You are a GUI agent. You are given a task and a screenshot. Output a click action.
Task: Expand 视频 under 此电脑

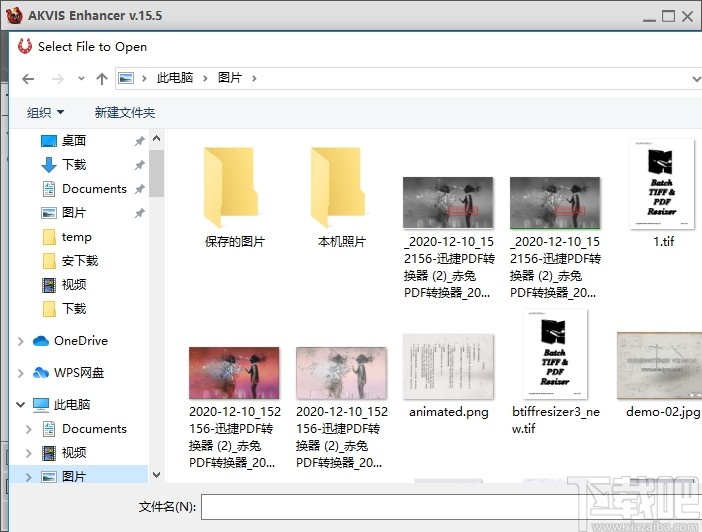(29, 453)
